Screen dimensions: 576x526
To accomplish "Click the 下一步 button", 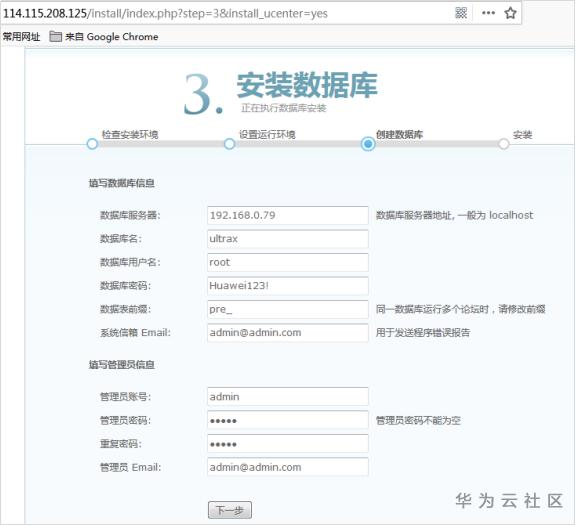I will point(230,510).
